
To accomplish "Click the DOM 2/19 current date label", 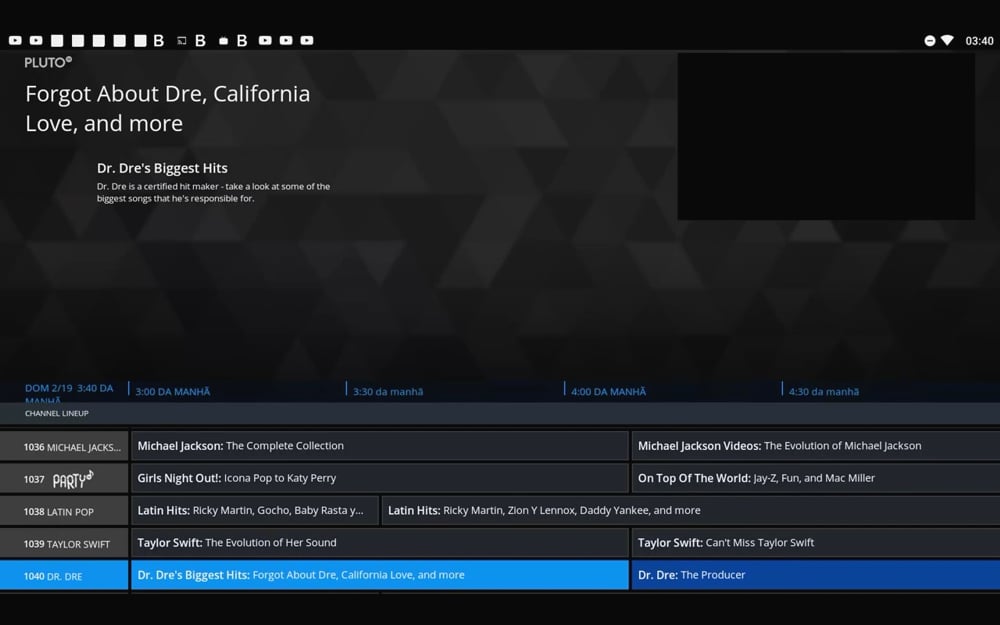I will (x=69, y=392).
